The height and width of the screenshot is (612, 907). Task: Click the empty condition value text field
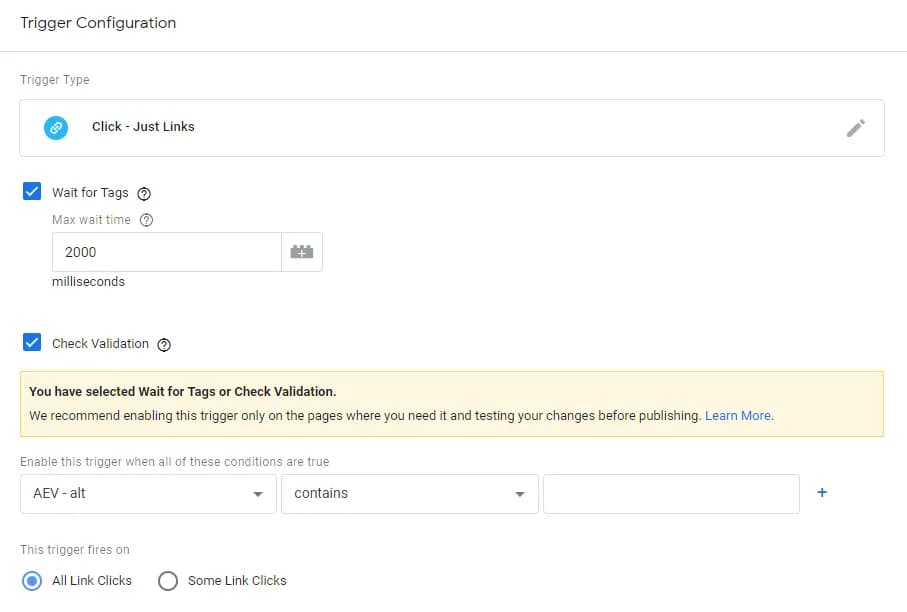670,494
